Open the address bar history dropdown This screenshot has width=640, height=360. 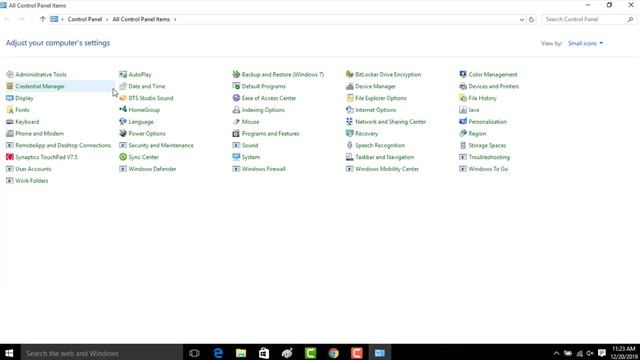click(522, 20)
